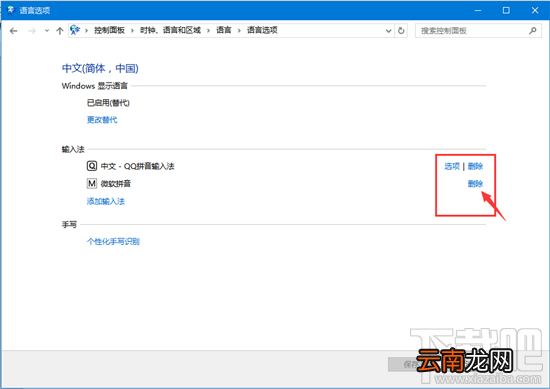Click the 更改替代 link
Viewport: 550px width, 389px height.
(102, 120)
